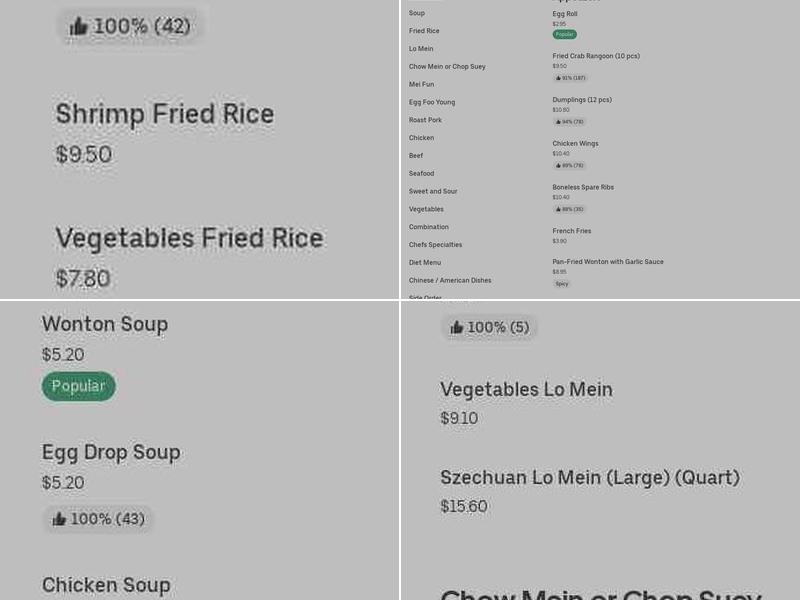Click the 89% rating icon for Chicken Wings
Viewport: 800px width, 600px height.
pyautogui.click(x=570, y=165)
